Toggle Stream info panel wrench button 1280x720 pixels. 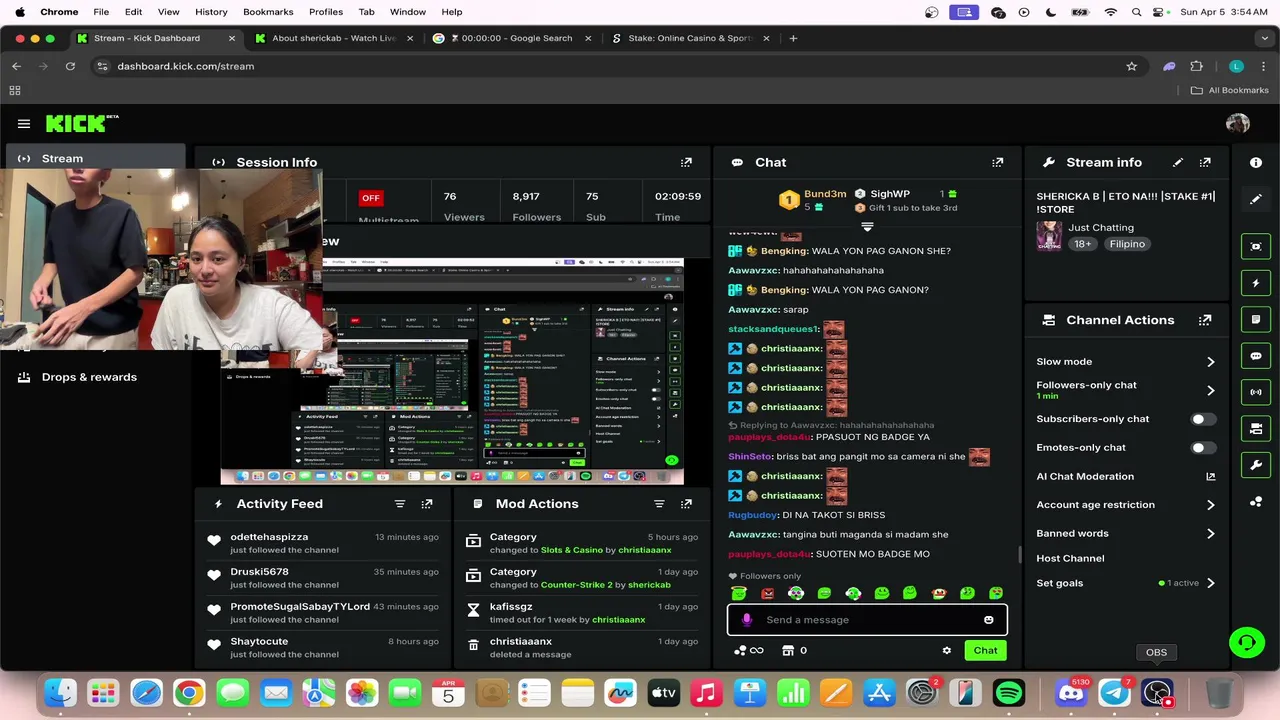(x=1256, y=465)
